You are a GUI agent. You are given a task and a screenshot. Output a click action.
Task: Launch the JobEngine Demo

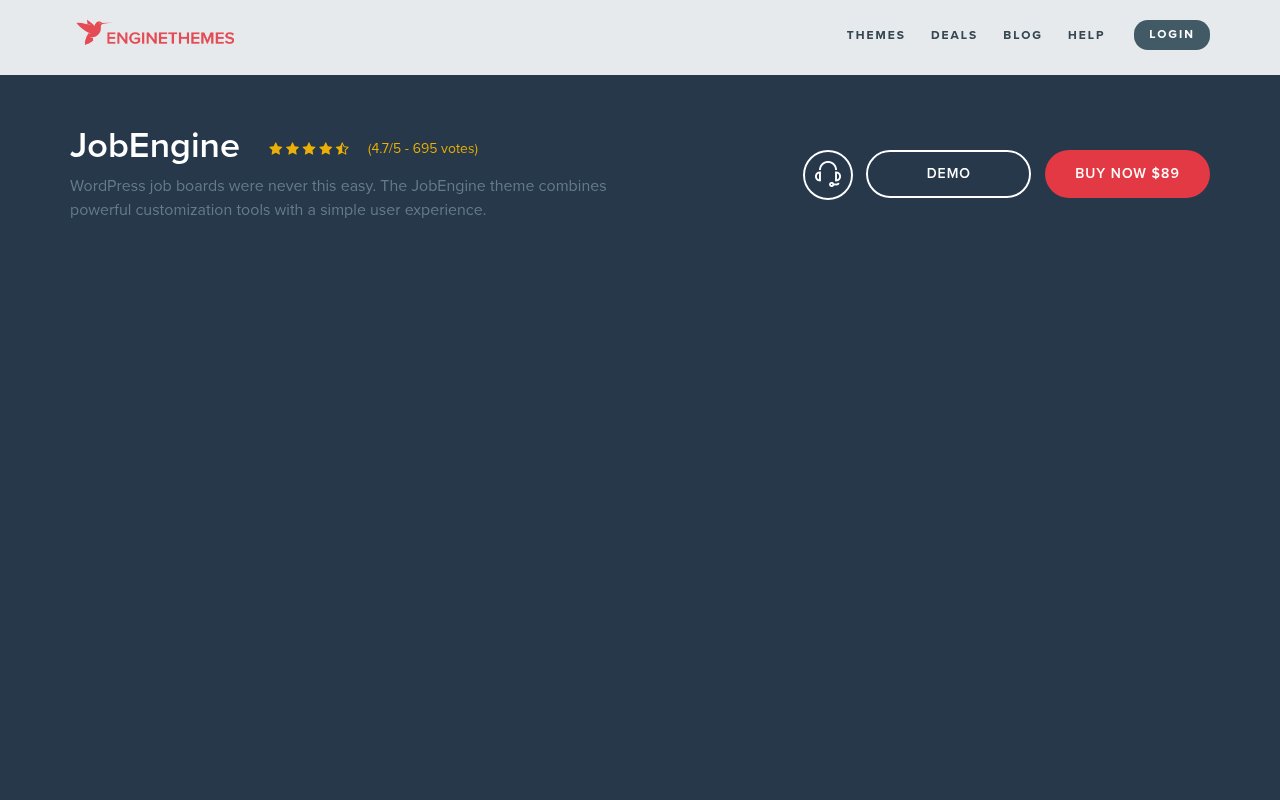(948, 174)
